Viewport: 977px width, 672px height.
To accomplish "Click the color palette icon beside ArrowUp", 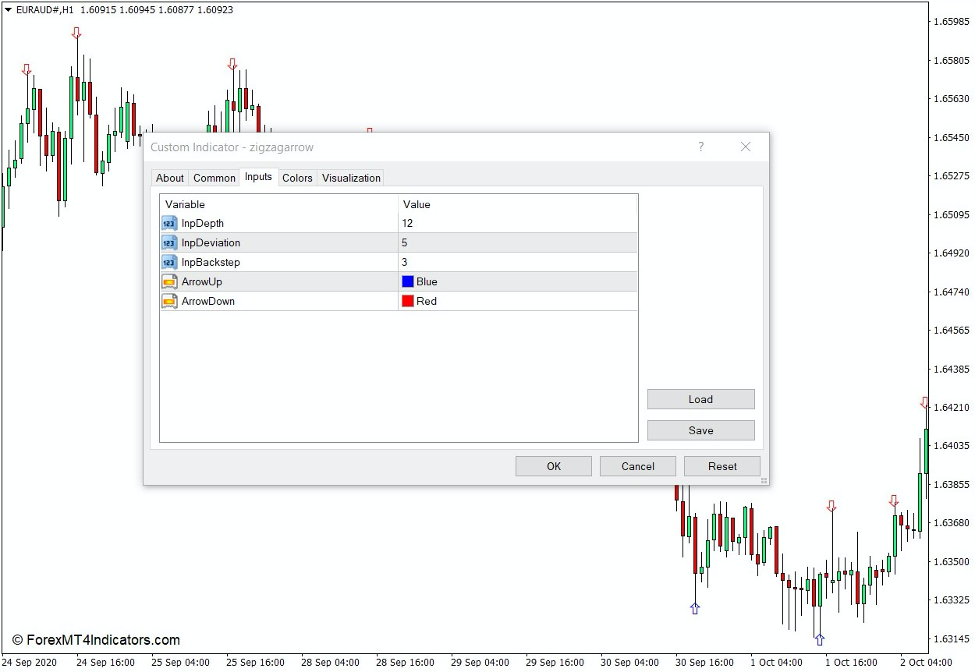I will click(168, 281).
